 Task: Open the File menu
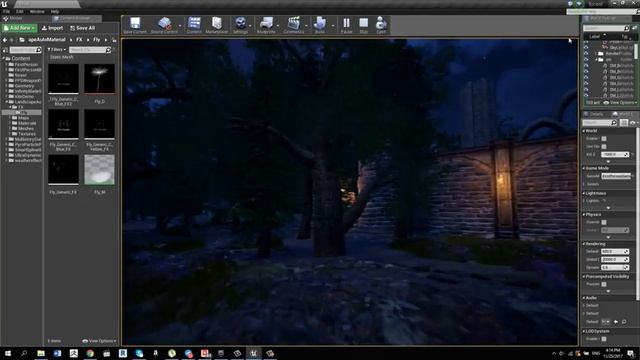[7, 11]
